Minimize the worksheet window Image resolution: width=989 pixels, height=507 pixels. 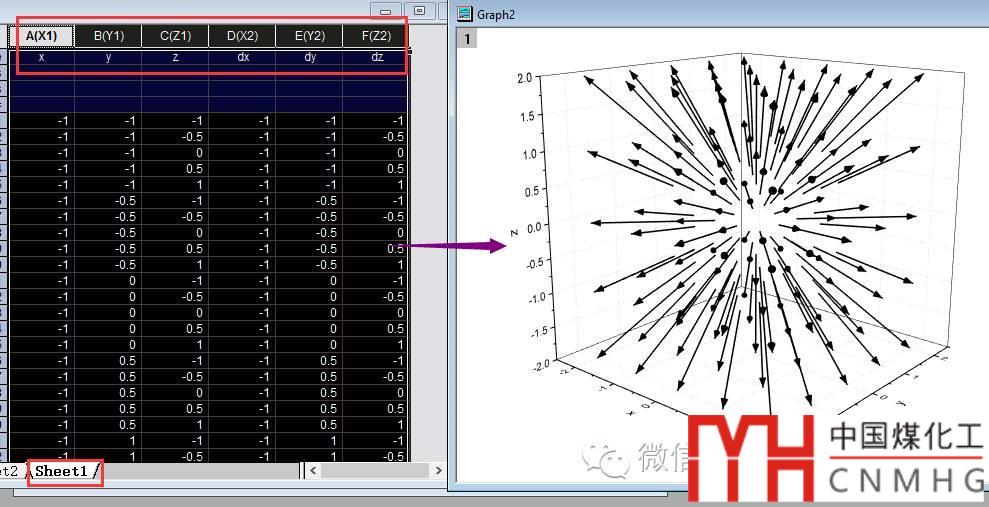[x=384, y=10]
